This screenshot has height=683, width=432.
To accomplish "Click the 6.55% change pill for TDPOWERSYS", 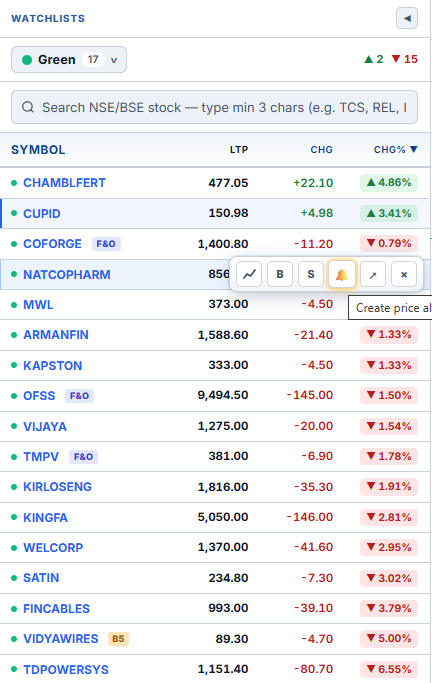I will 389,669.
